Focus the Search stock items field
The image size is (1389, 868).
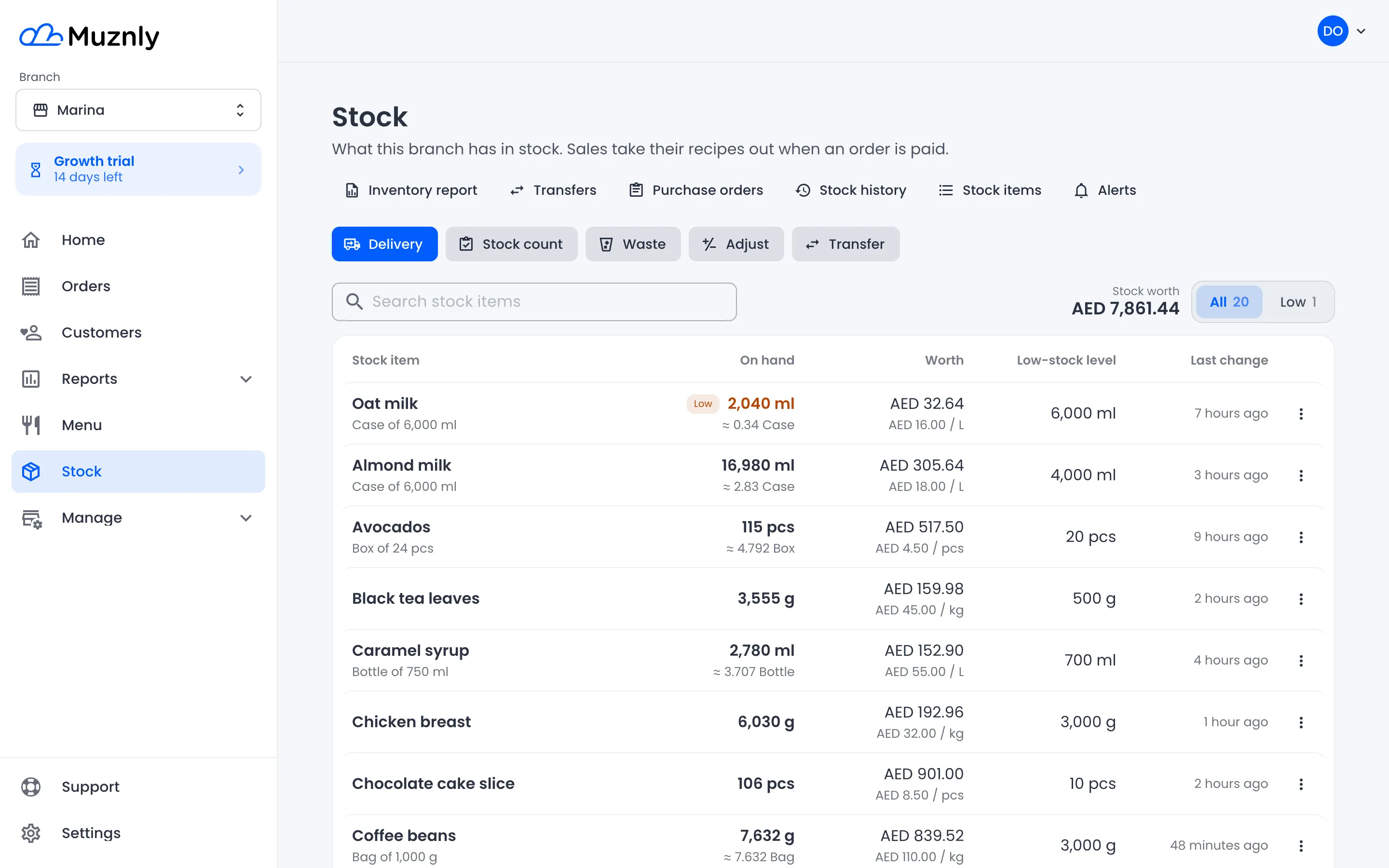point(534,302)
